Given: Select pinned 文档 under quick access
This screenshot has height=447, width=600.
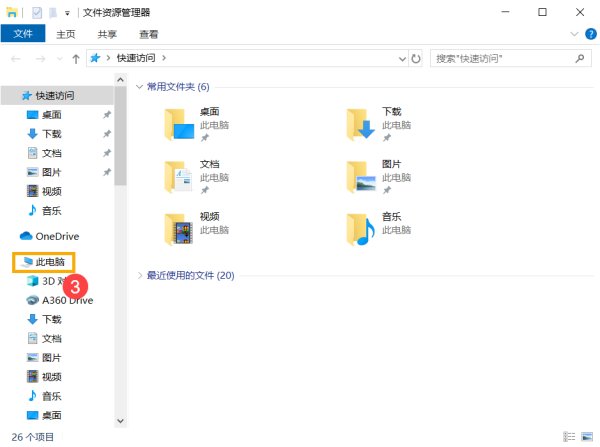Looking at the screenshot, I should (52, 153).
